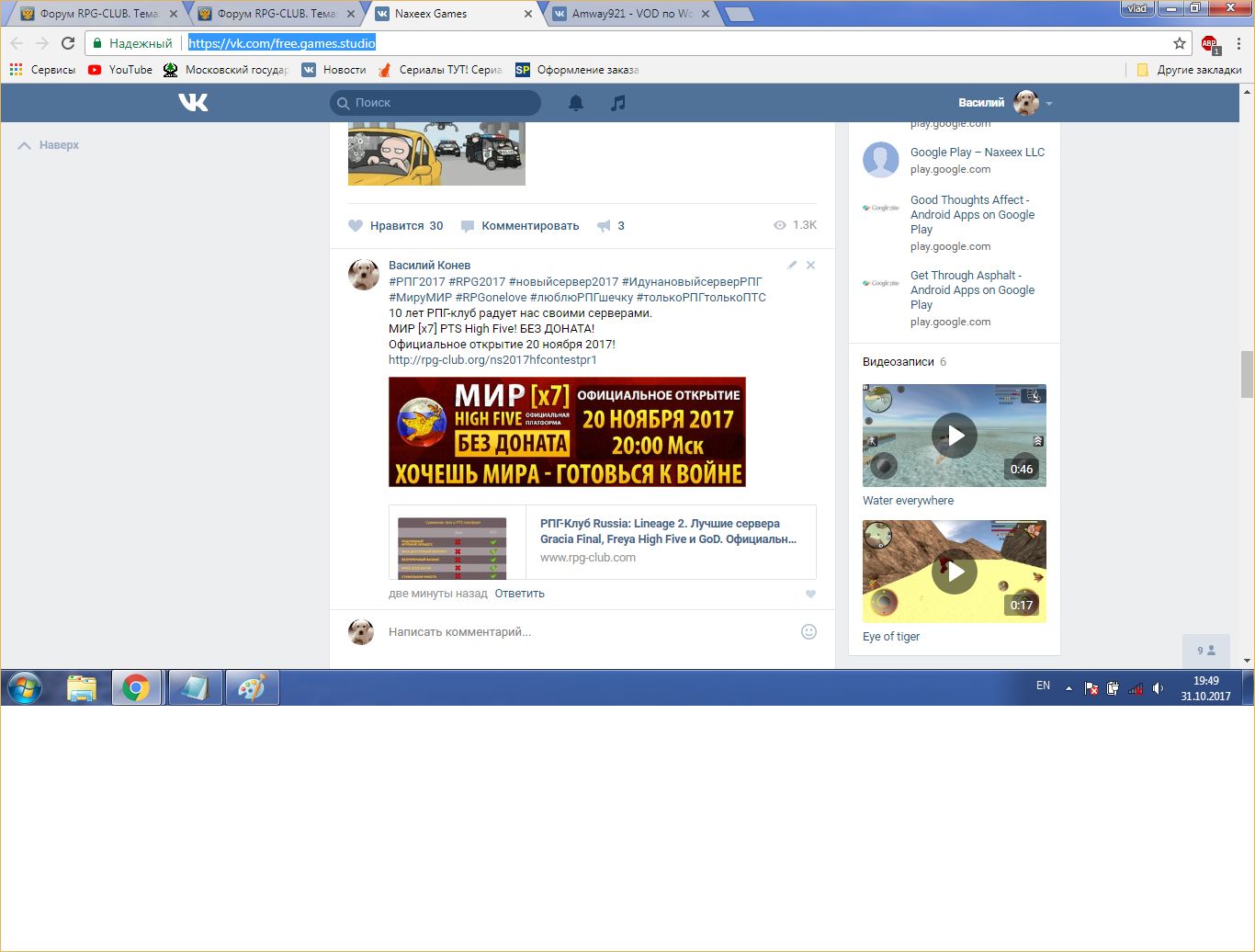Close the Naxeex Games tab
1255x952 pixels.
tap(528, 14)
